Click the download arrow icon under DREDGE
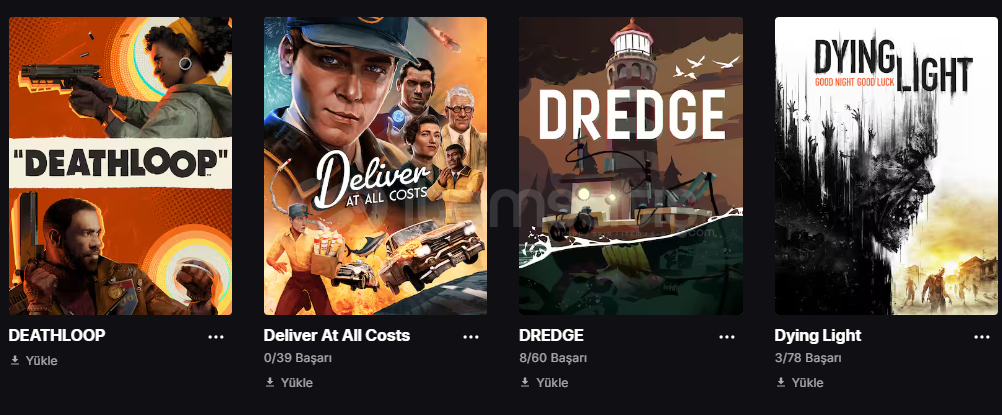The width and height of the screenshot is (1002, 415). click(x=525, y=382)
